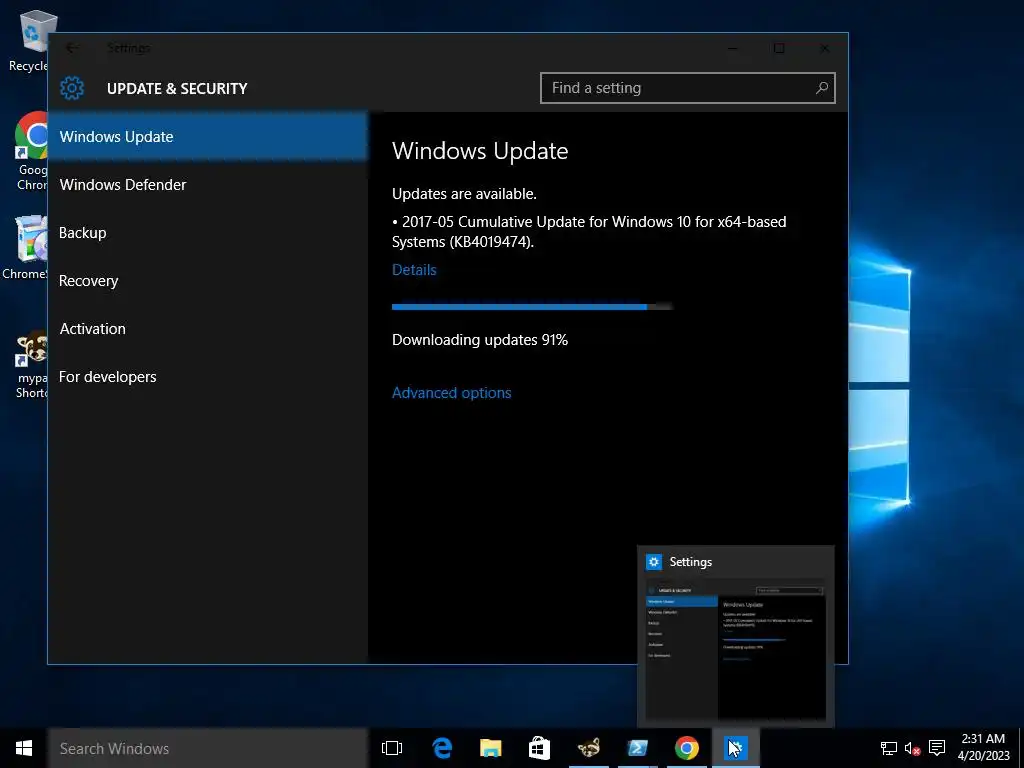Click the Settings title in preview popup
Viewport: 1024px width, 768px height.
click(x=690, y=562)
